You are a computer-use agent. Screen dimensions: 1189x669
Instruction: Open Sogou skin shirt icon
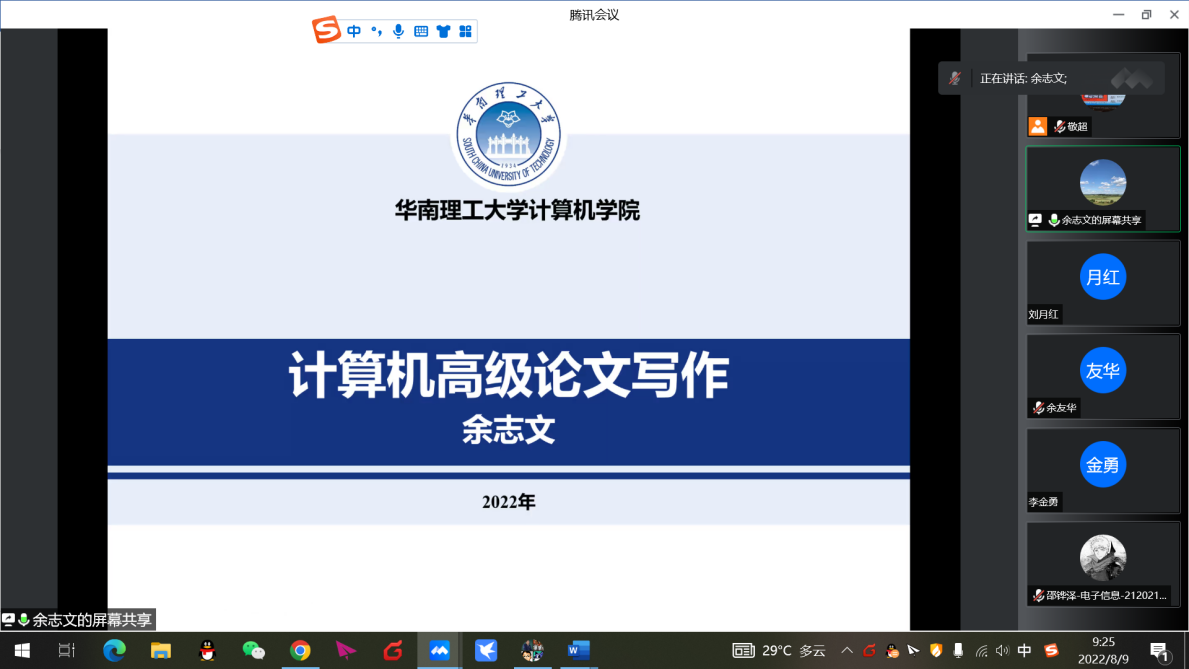tap(443, 32)
